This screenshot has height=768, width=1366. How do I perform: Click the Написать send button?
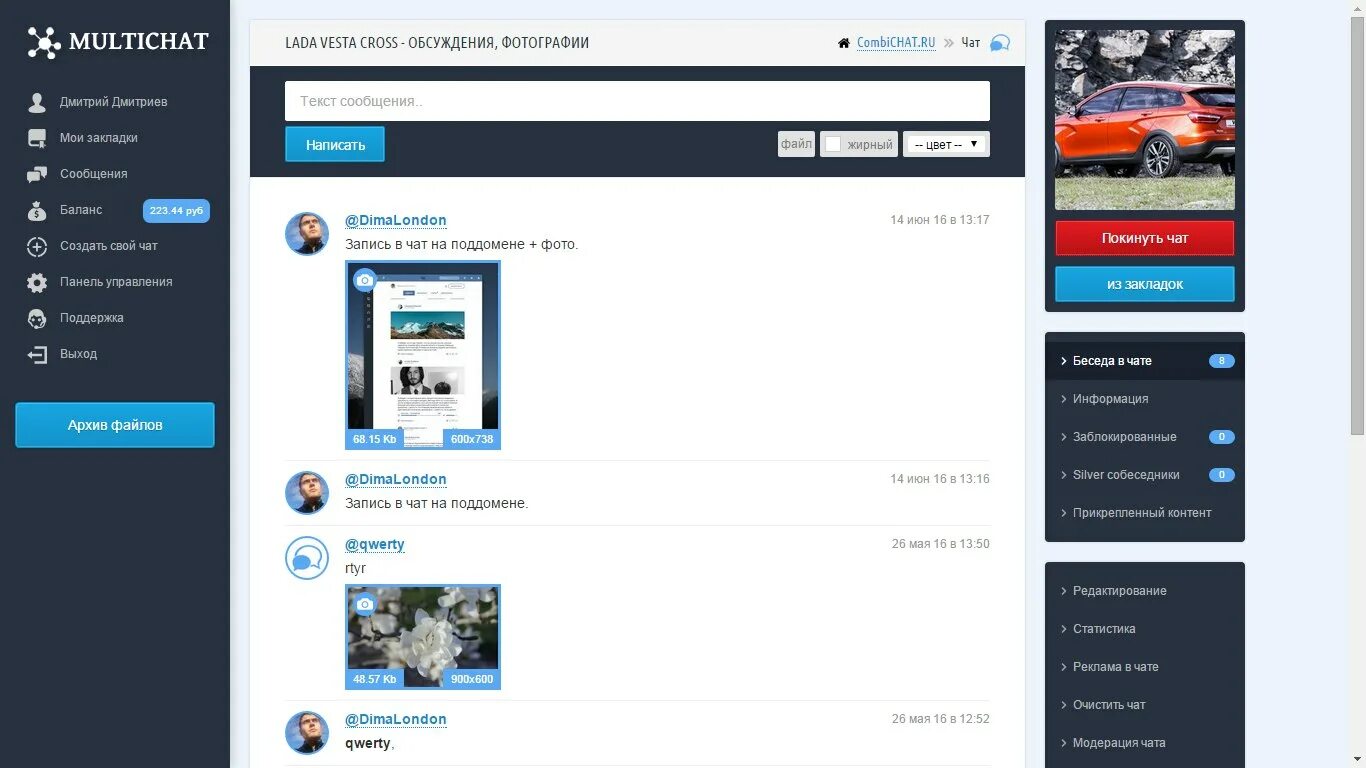coord(335,144)
